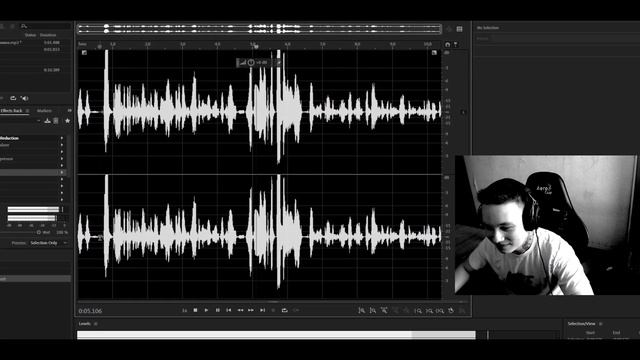The width and height of the screenshot is (640, 360).
Task: Move playhead to next marker
Action: pos(262,310)
